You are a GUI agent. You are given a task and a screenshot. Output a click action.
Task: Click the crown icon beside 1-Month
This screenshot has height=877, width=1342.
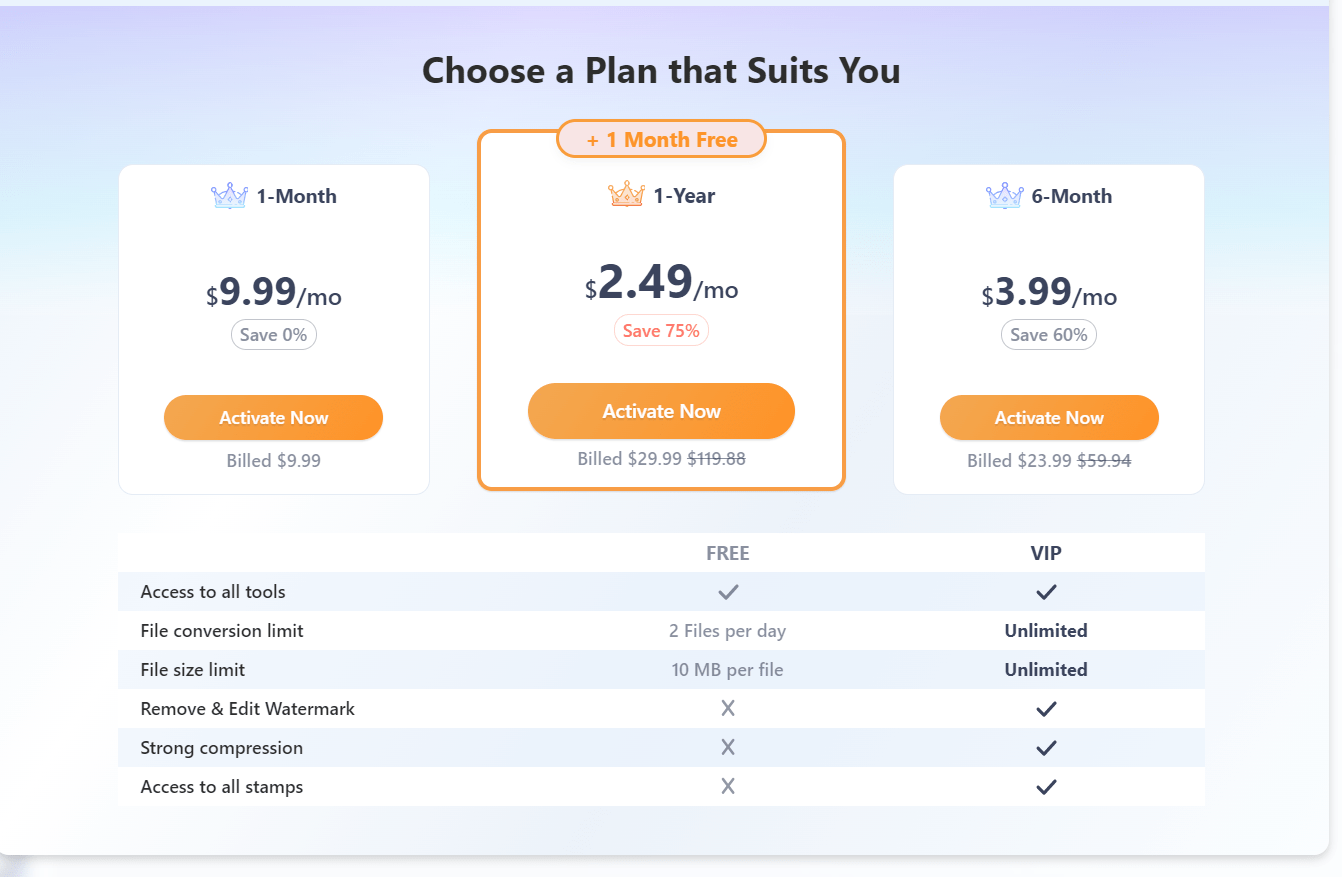(229, 196)
